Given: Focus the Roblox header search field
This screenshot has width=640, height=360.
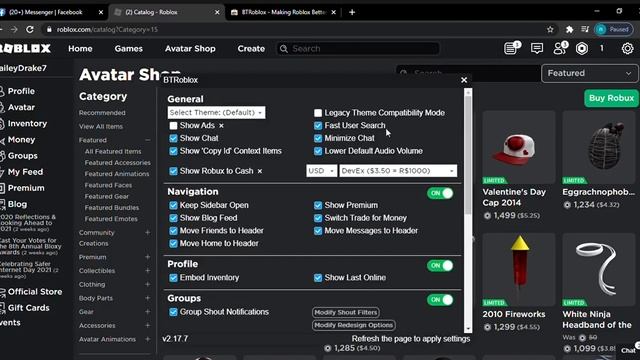Looking at the screenshot, I should tap(358, 49).
